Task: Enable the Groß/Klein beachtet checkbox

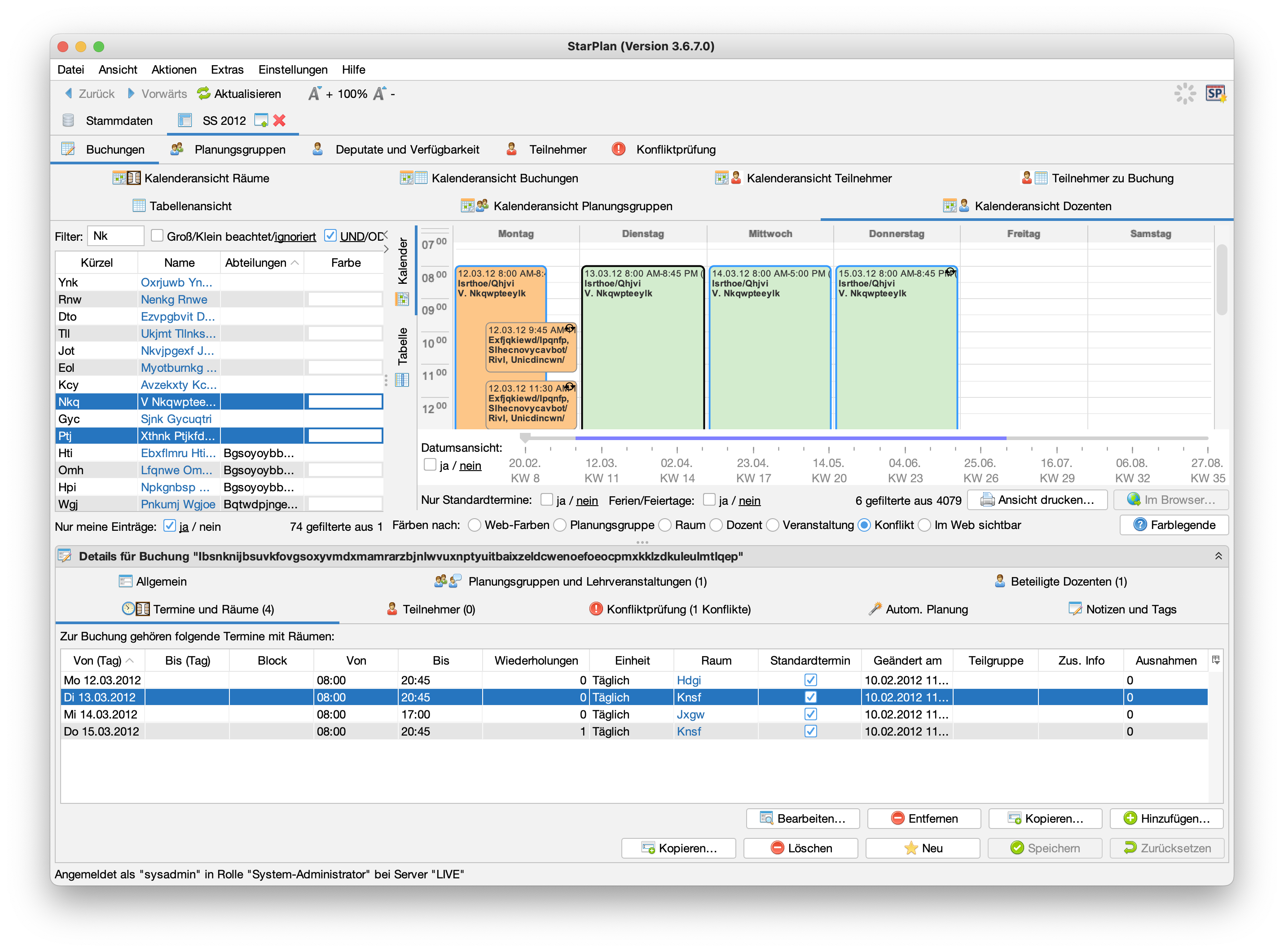Action: point(157,236)
